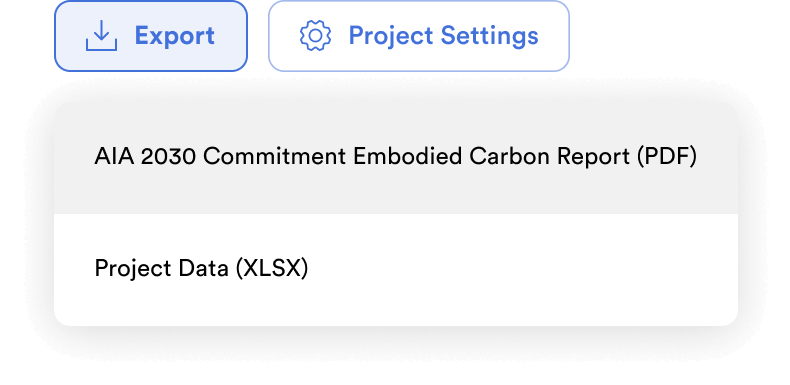Select the AIA 2030 Embodied Carbon Report option

[x=396, y=158]
